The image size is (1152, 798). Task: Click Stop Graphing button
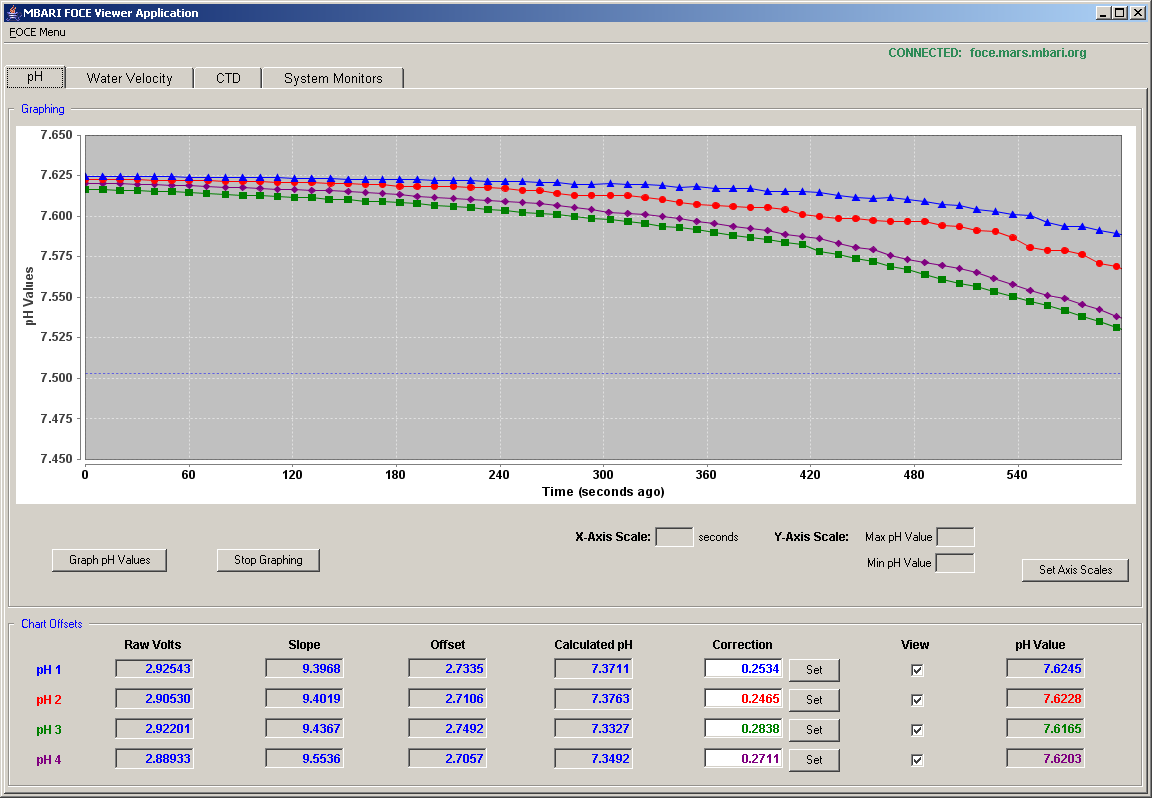tap(268, 560)
